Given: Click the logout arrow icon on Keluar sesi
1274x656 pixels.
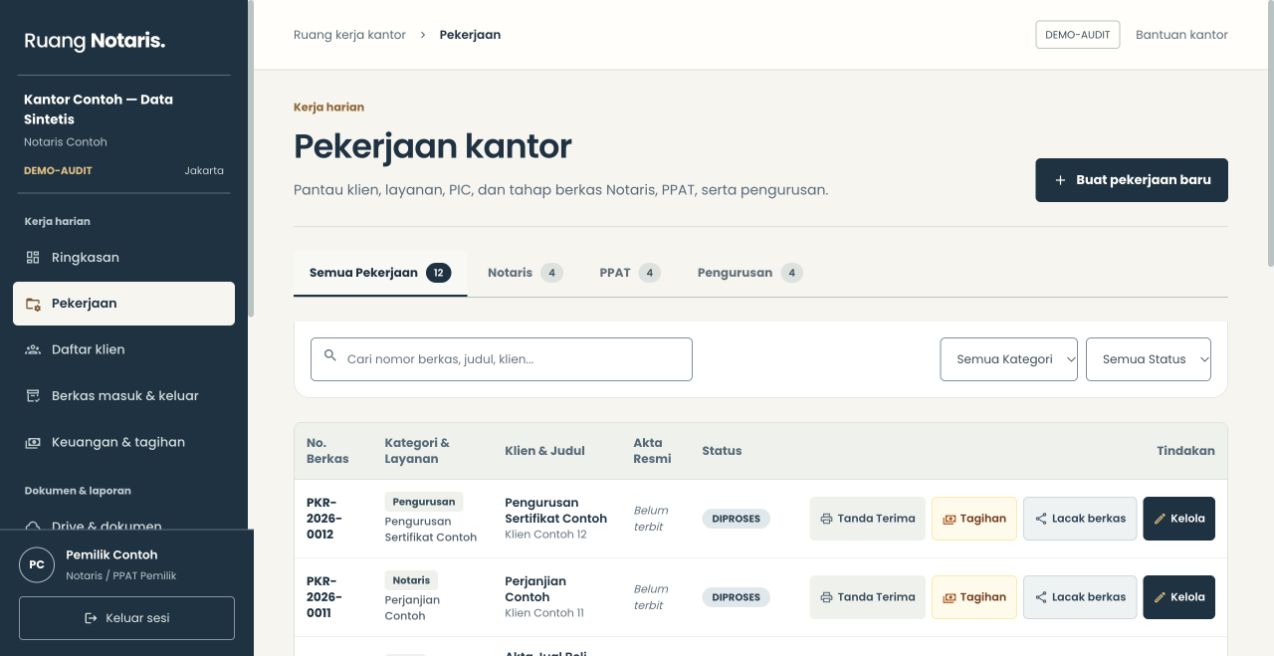Looking at the screenshot, I should [x=91, y=618].
